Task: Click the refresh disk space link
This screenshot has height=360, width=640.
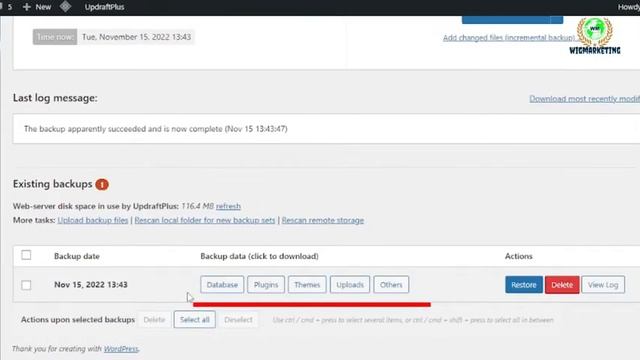Action: [x=228, y=206]
